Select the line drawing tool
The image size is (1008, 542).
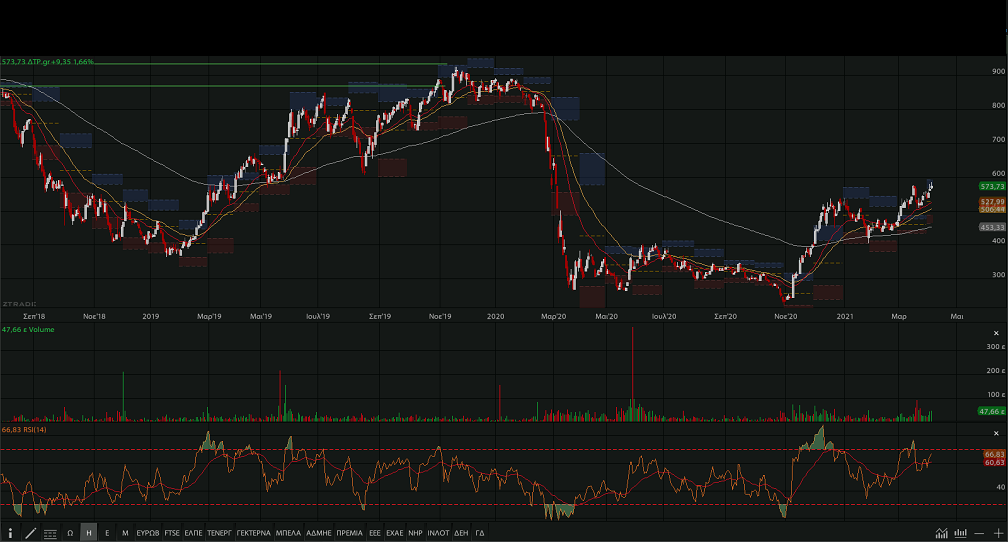pyautogui.click(x=30, y=533)
